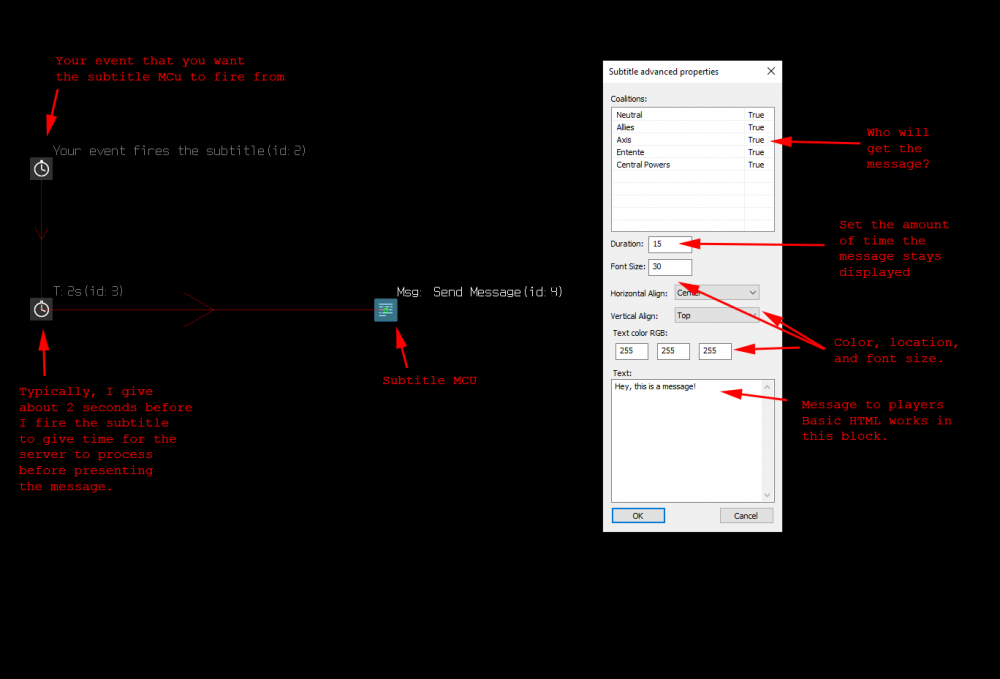
Task: Click the Cancel button
Action: [746, 516]
